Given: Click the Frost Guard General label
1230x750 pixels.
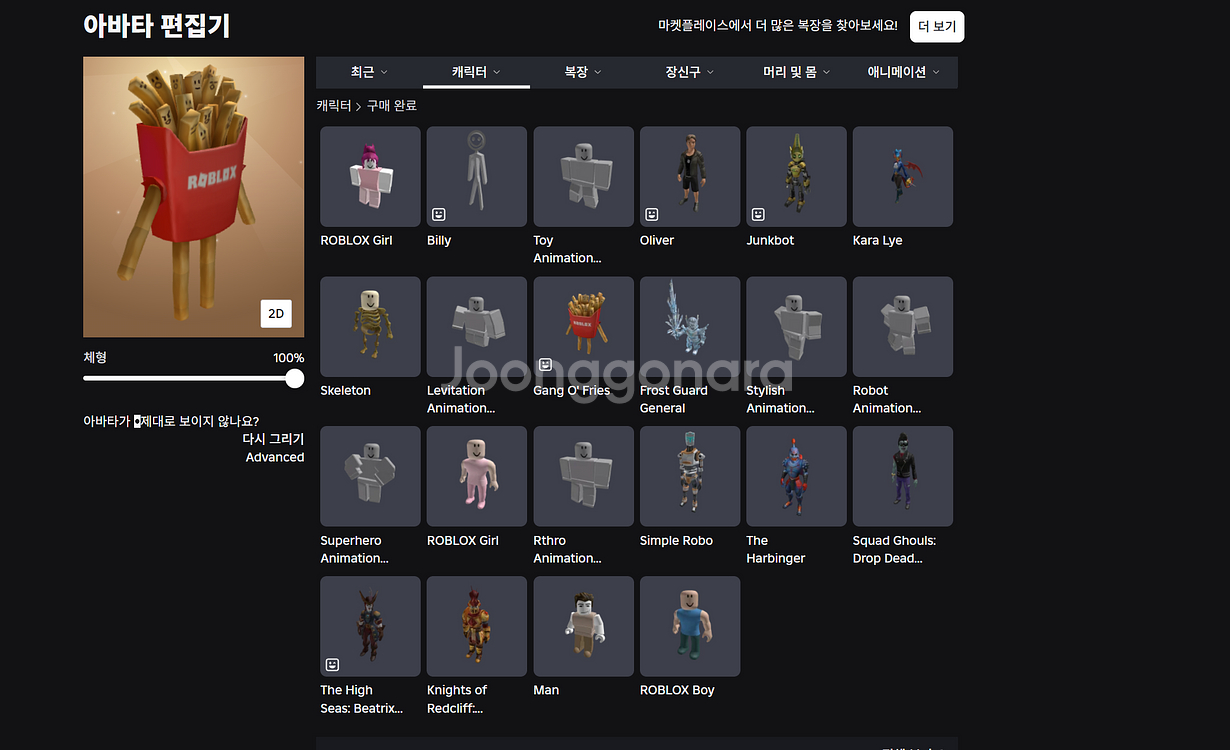Looking at the screenshot, I should (674, 399).
